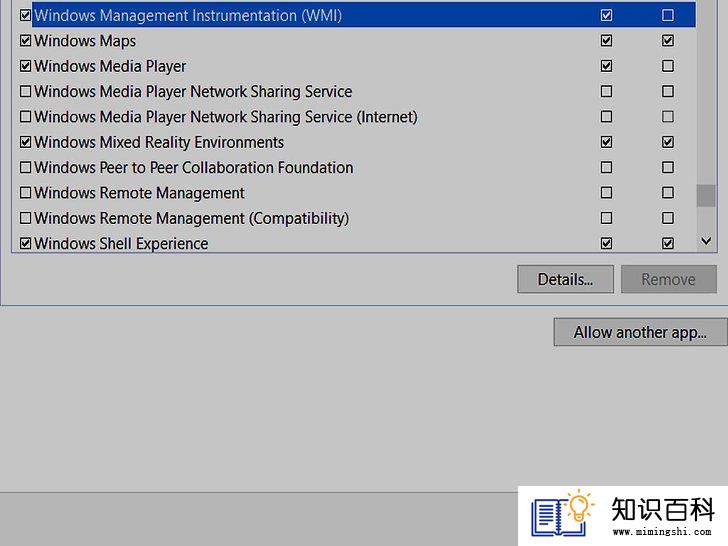Image resolution: width=728 pixels, height=546 pixels.
Task: Select Windows Management Instrumentation (WMI) row text
Action: 188,15
